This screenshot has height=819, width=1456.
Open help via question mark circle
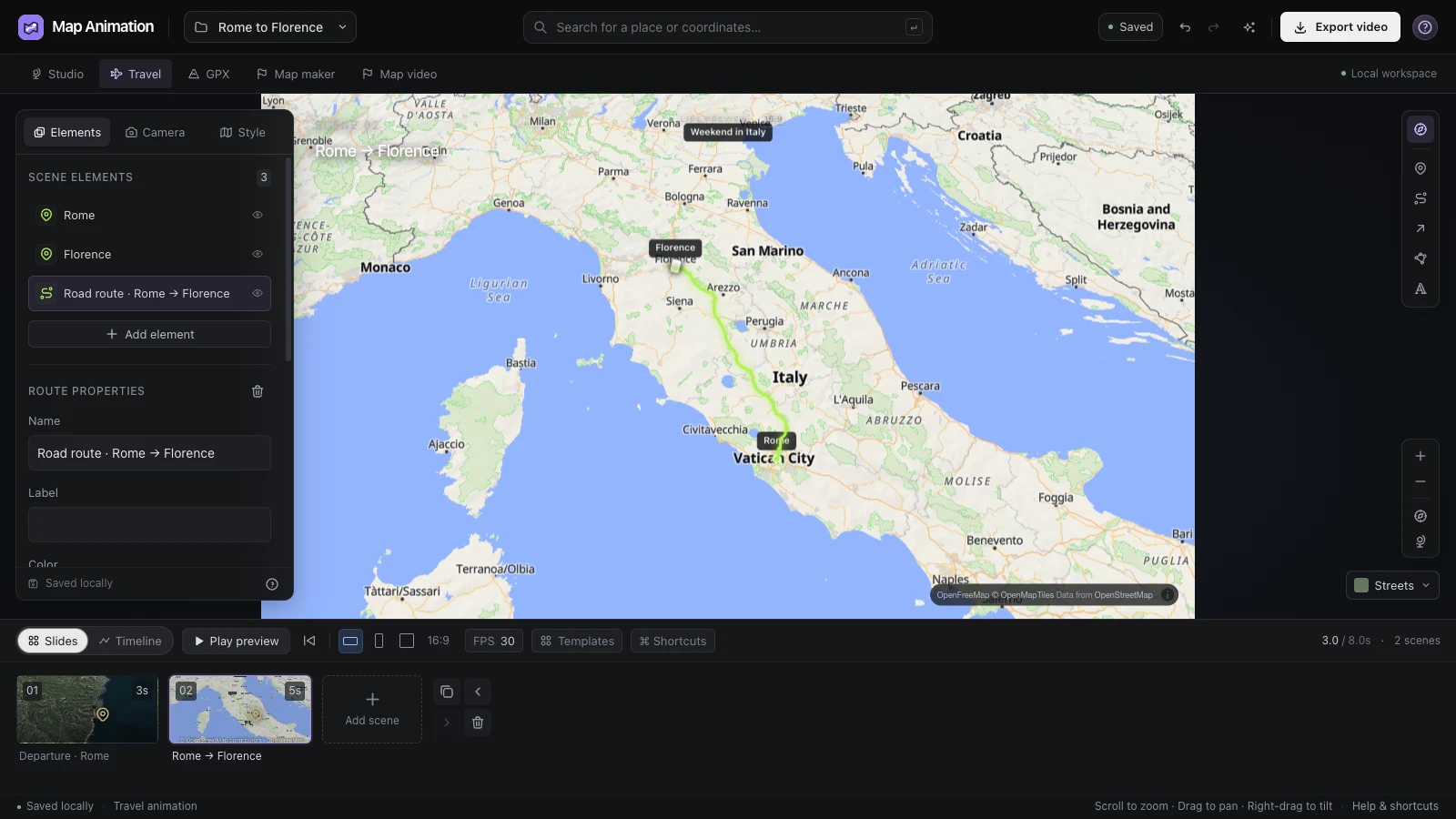[1425, 27]
